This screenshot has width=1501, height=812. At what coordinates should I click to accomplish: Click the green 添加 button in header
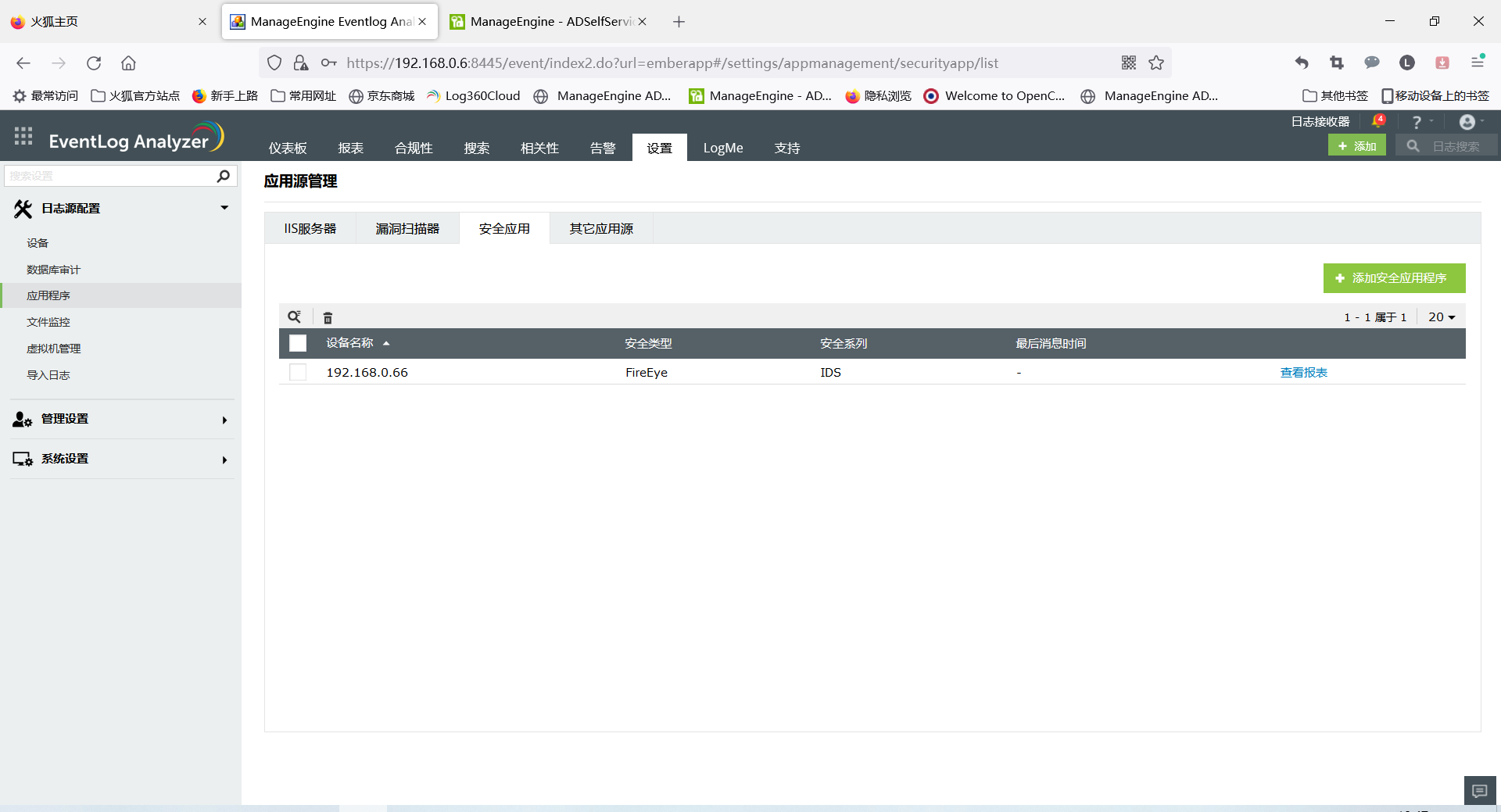1357,145
